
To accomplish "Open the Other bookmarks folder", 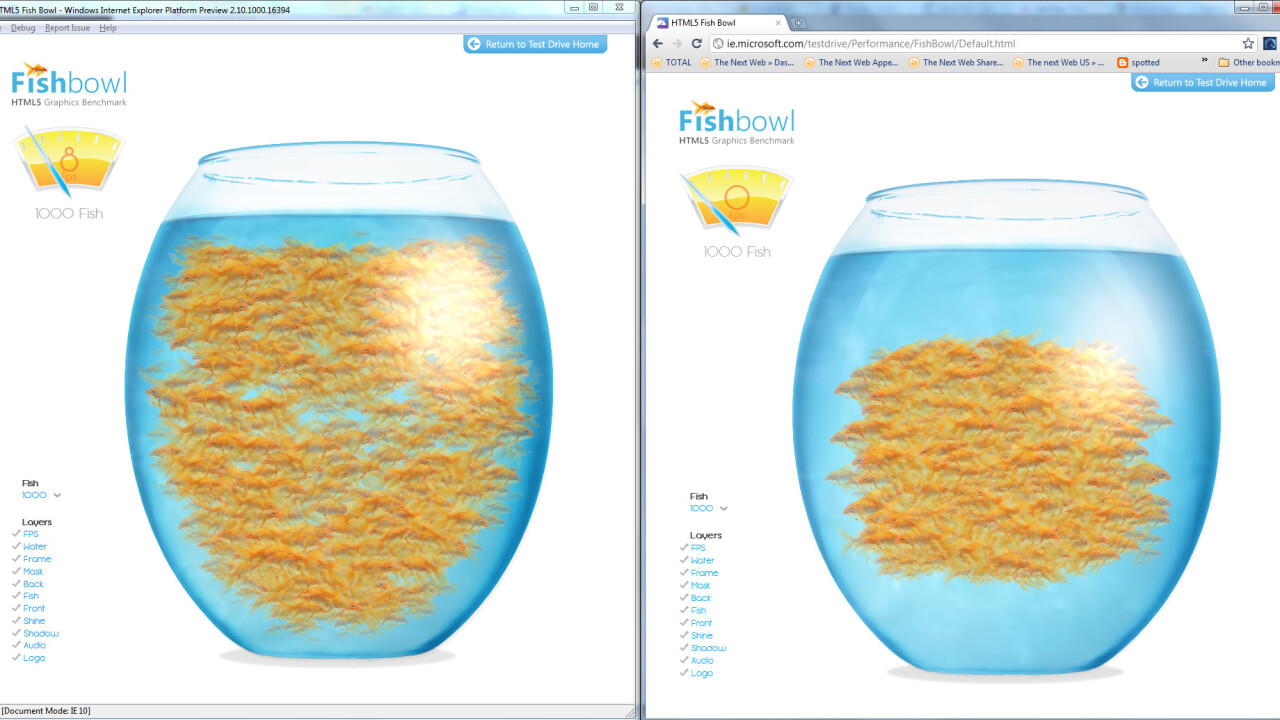I will point(1248,62).
